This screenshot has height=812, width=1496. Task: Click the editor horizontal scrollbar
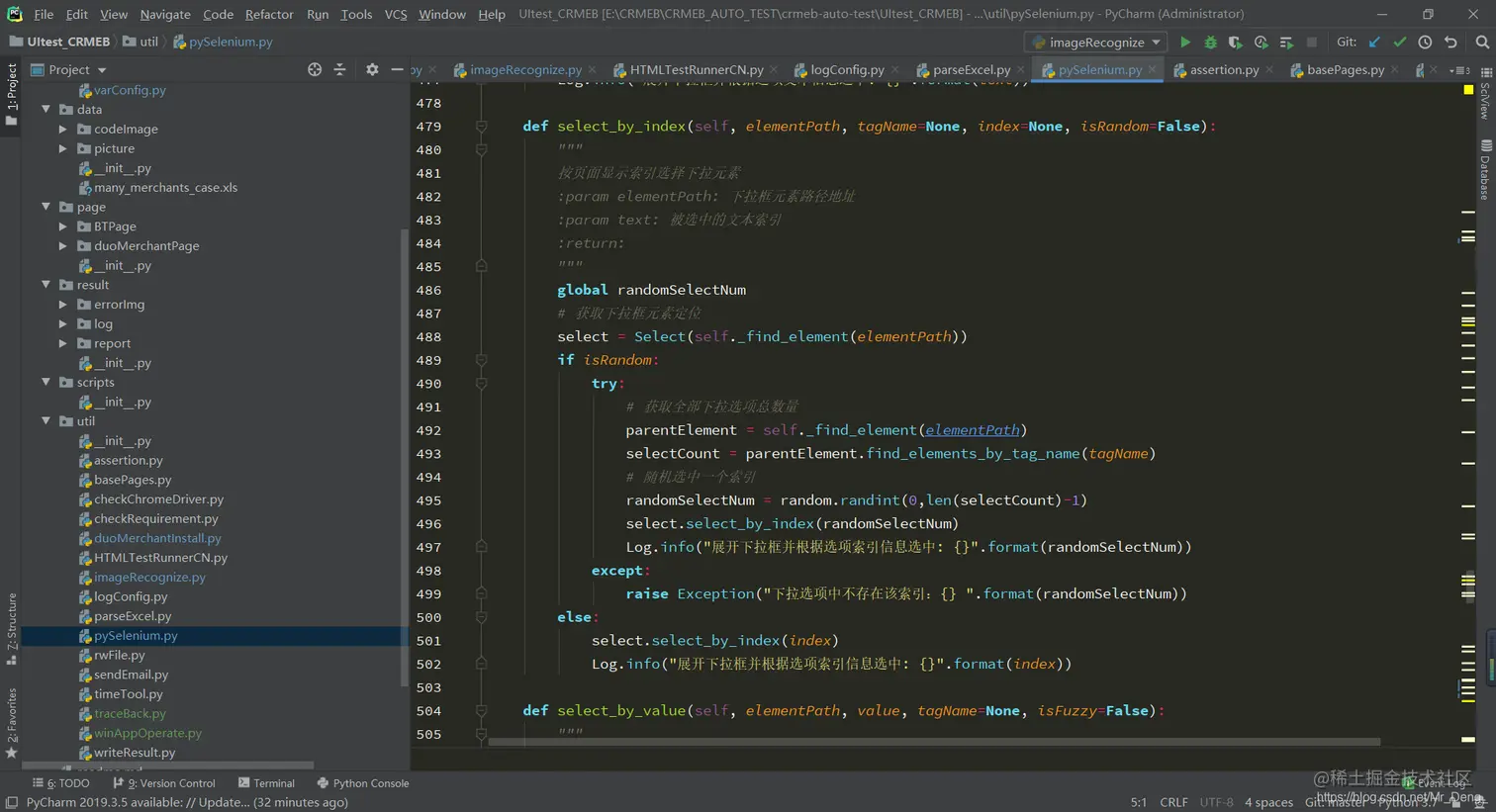933,741
